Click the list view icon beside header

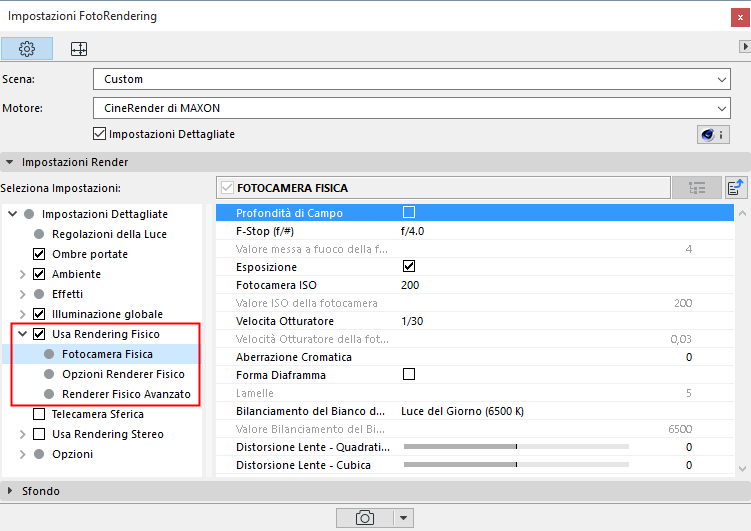coord(697,187)
